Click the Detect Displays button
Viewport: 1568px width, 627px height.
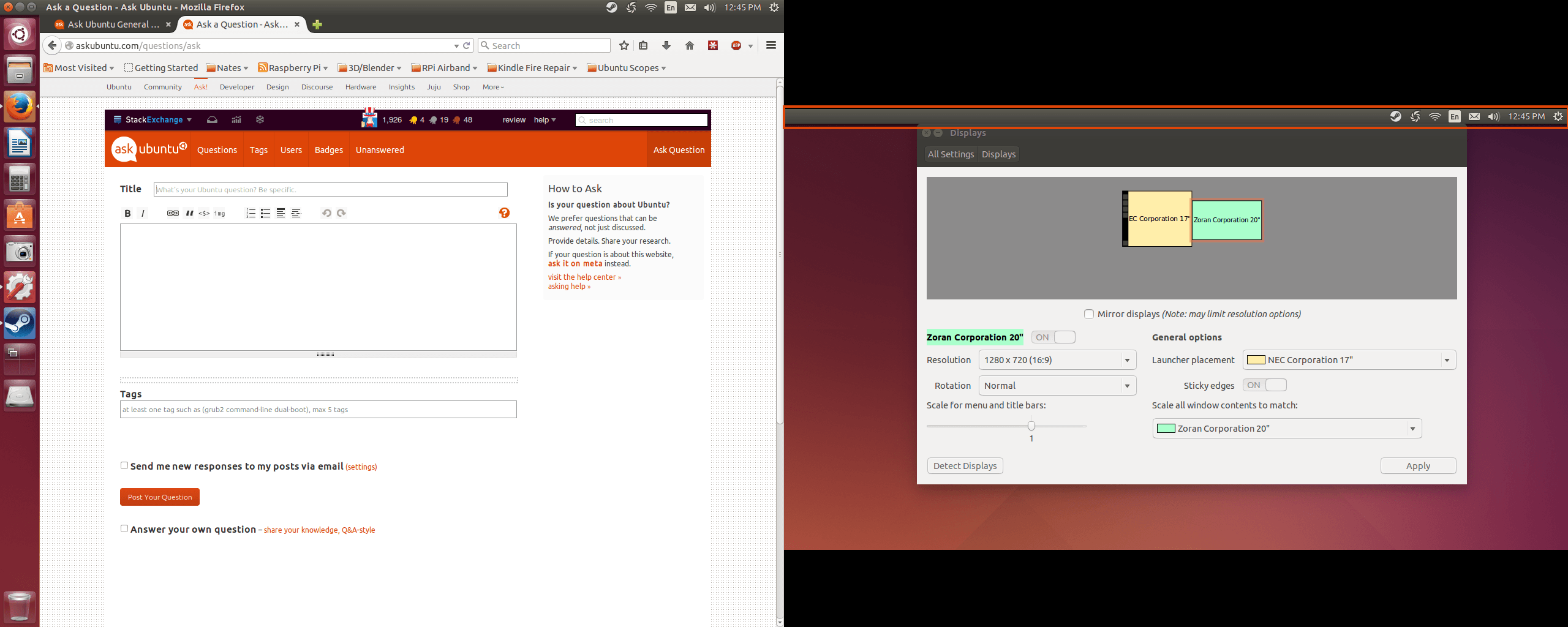[x=965, y=466]
